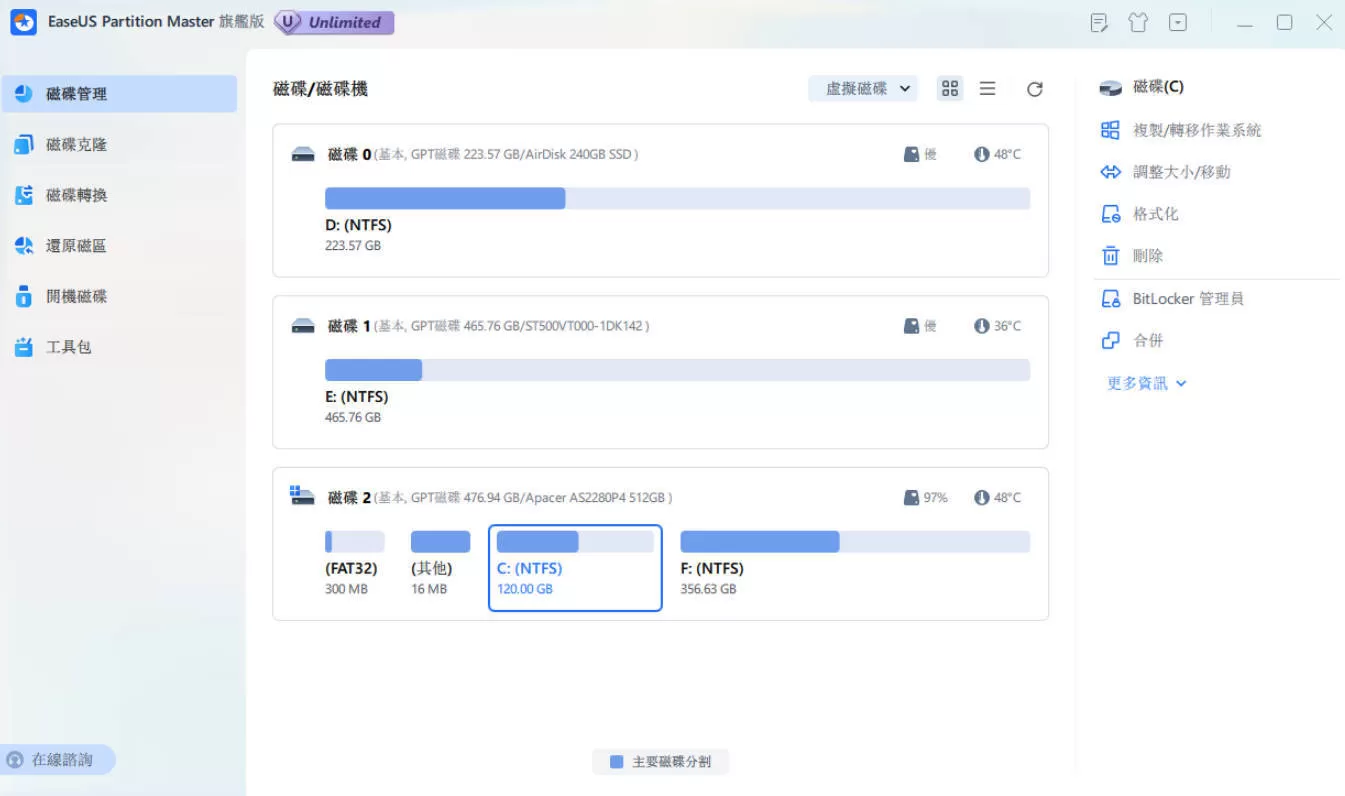Switch to list view for disks
The image size is (1345, 796).
987,88
